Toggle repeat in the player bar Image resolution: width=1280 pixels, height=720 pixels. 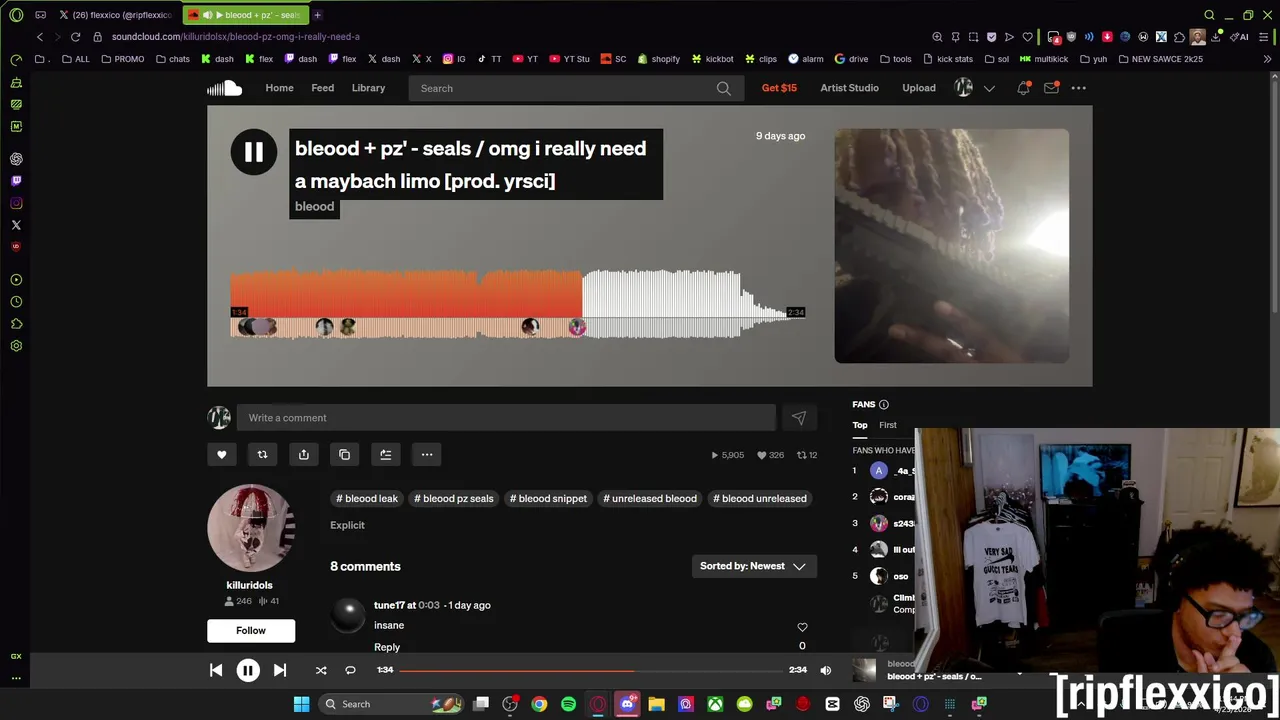coord(350,670)
